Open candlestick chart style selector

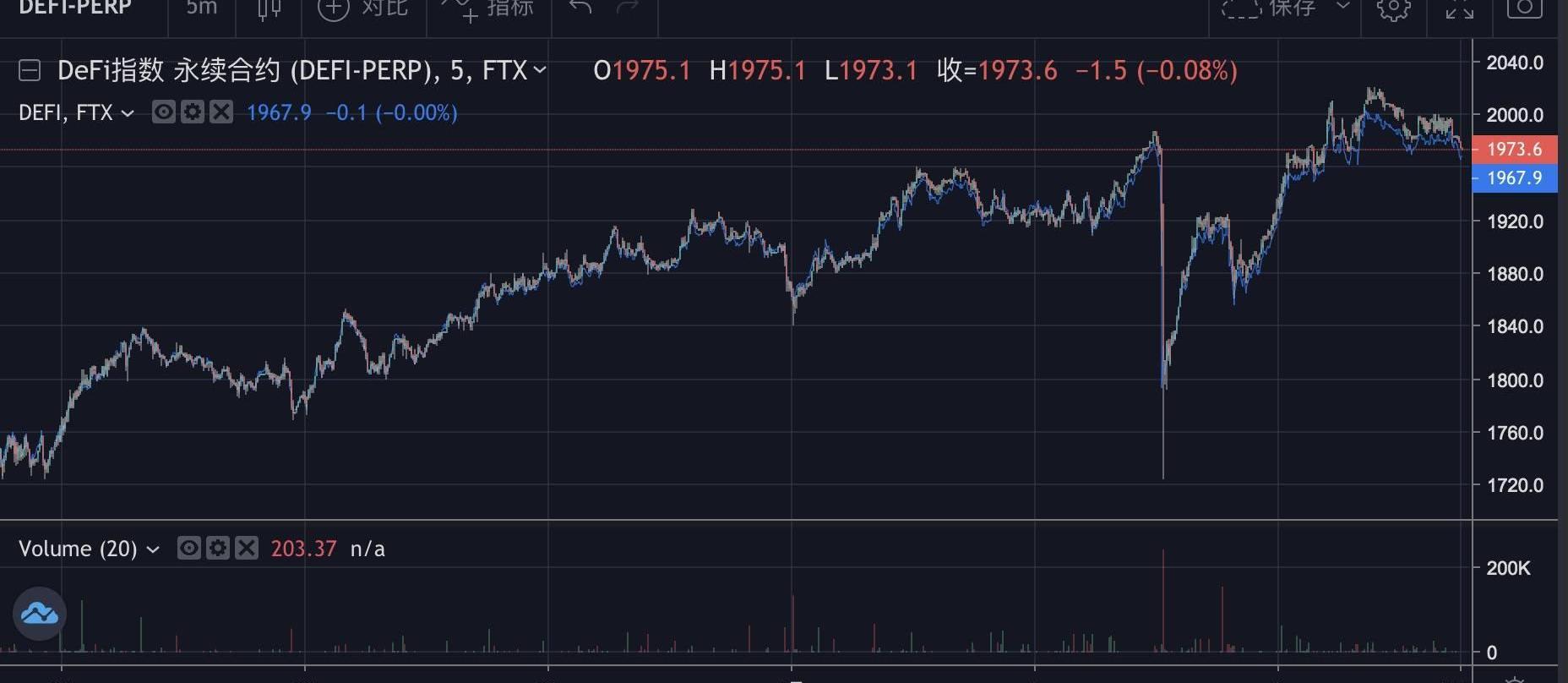tap(269, 8)
